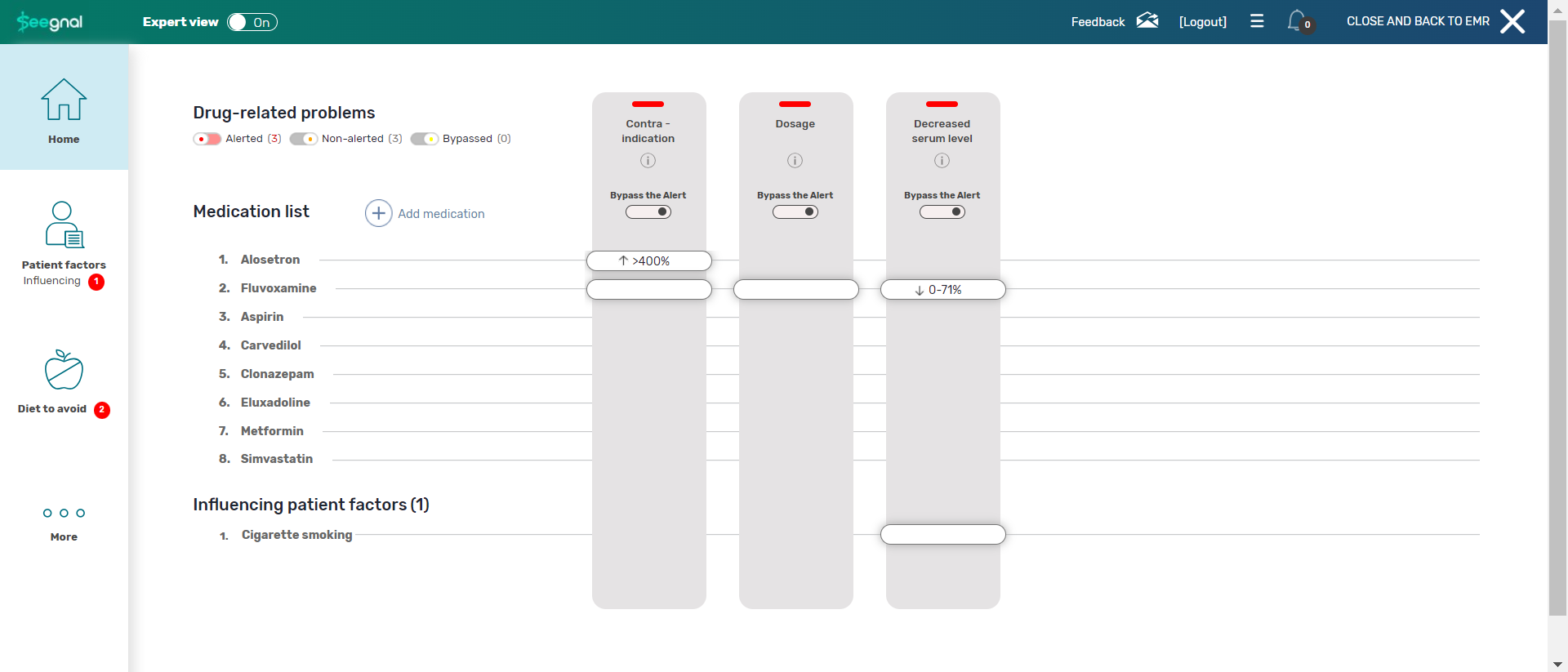Select Fluvoxamine in medication list
1568x672 pixels.
(x=278, y=288)
